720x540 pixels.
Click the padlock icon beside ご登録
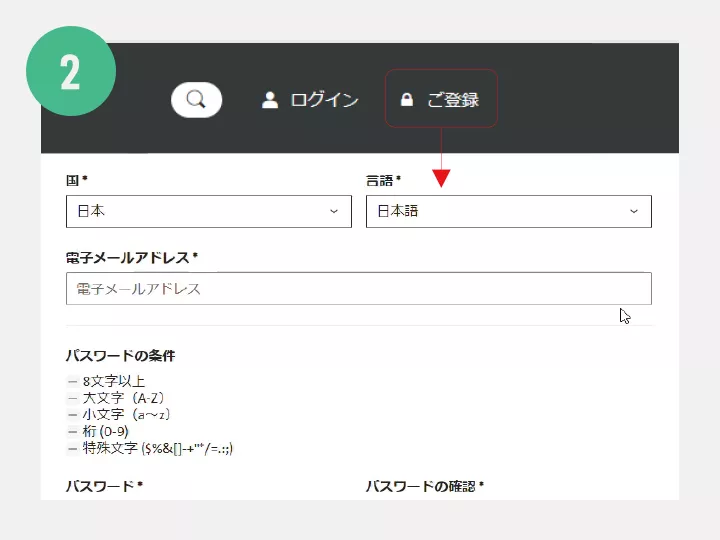coord(406,99)
